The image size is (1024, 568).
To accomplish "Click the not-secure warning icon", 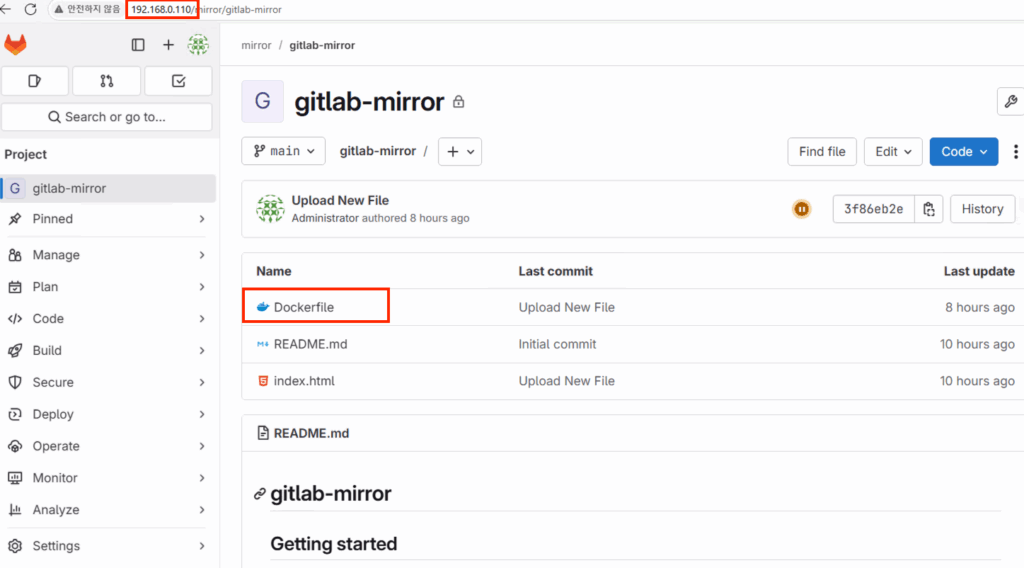I will pos(59,9).
